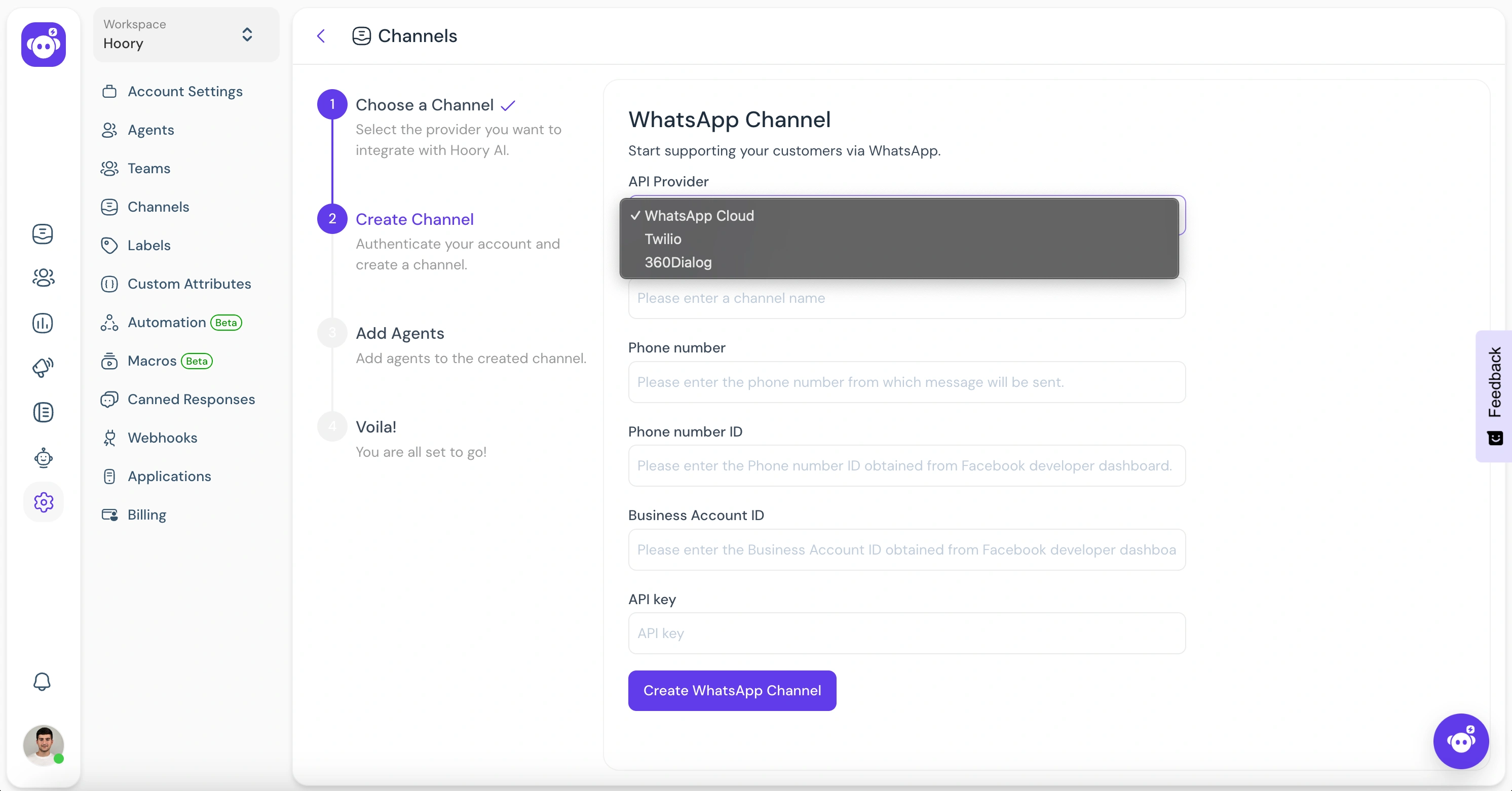Open contacts icon in the left rail

tap(43, 278)
